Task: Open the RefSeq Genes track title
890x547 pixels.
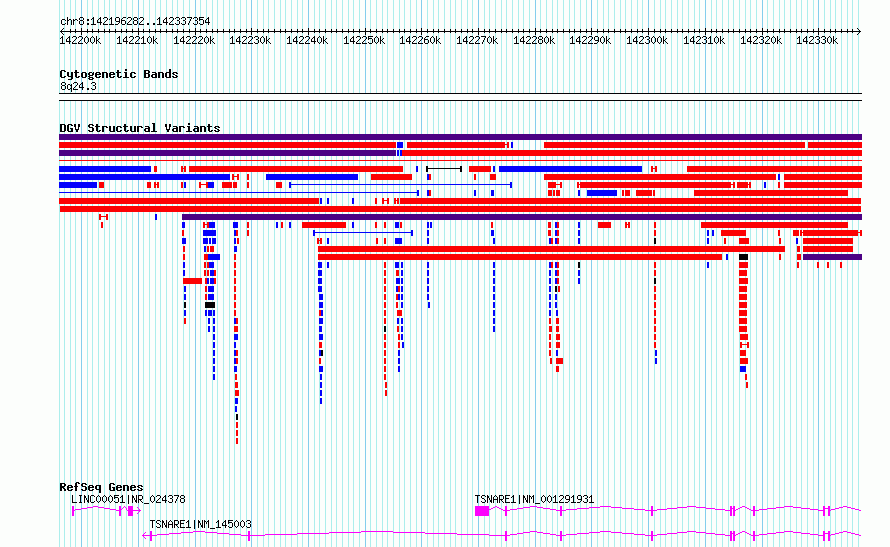Action: 101,487
